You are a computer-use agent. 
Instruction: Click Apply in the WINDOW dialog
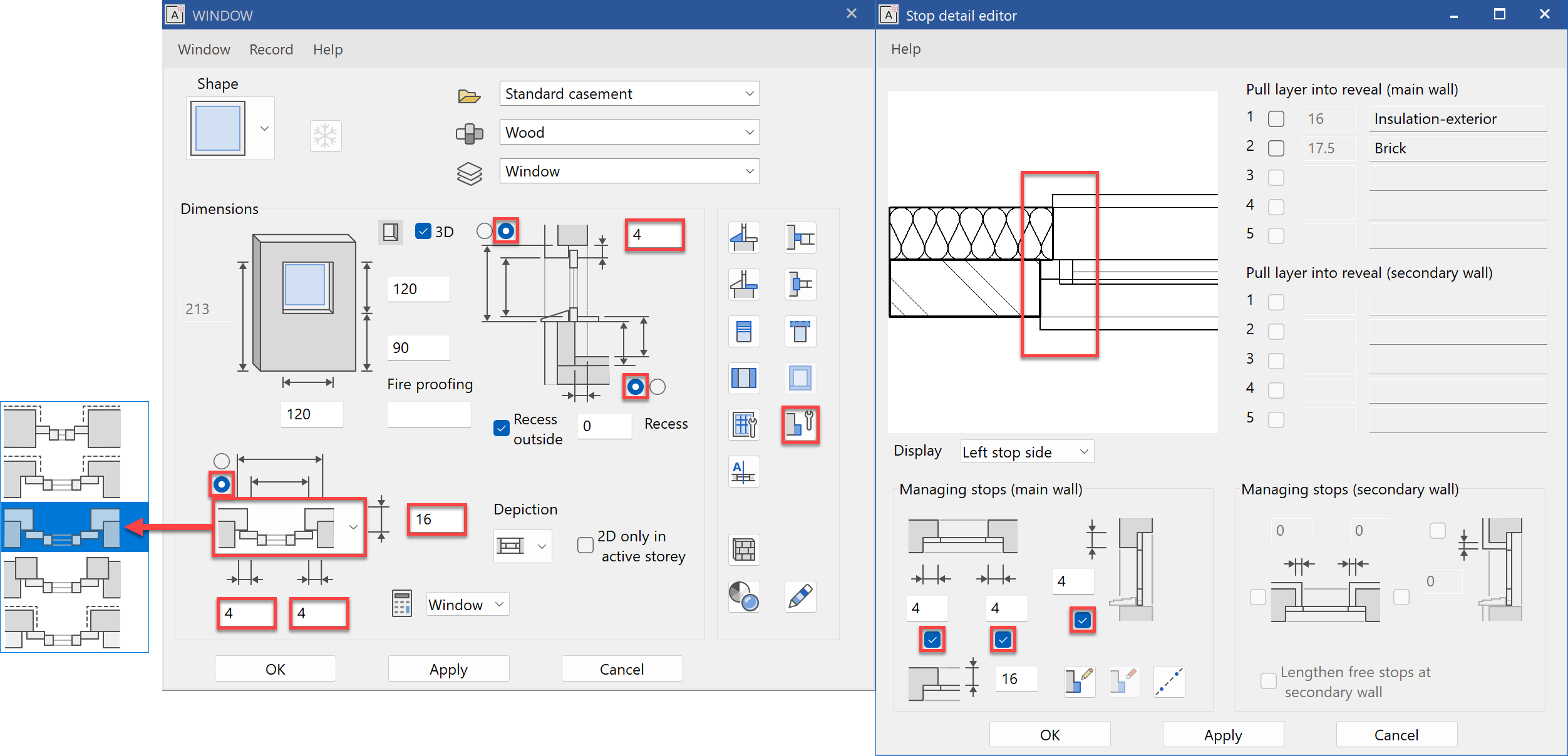coord(448,669)
